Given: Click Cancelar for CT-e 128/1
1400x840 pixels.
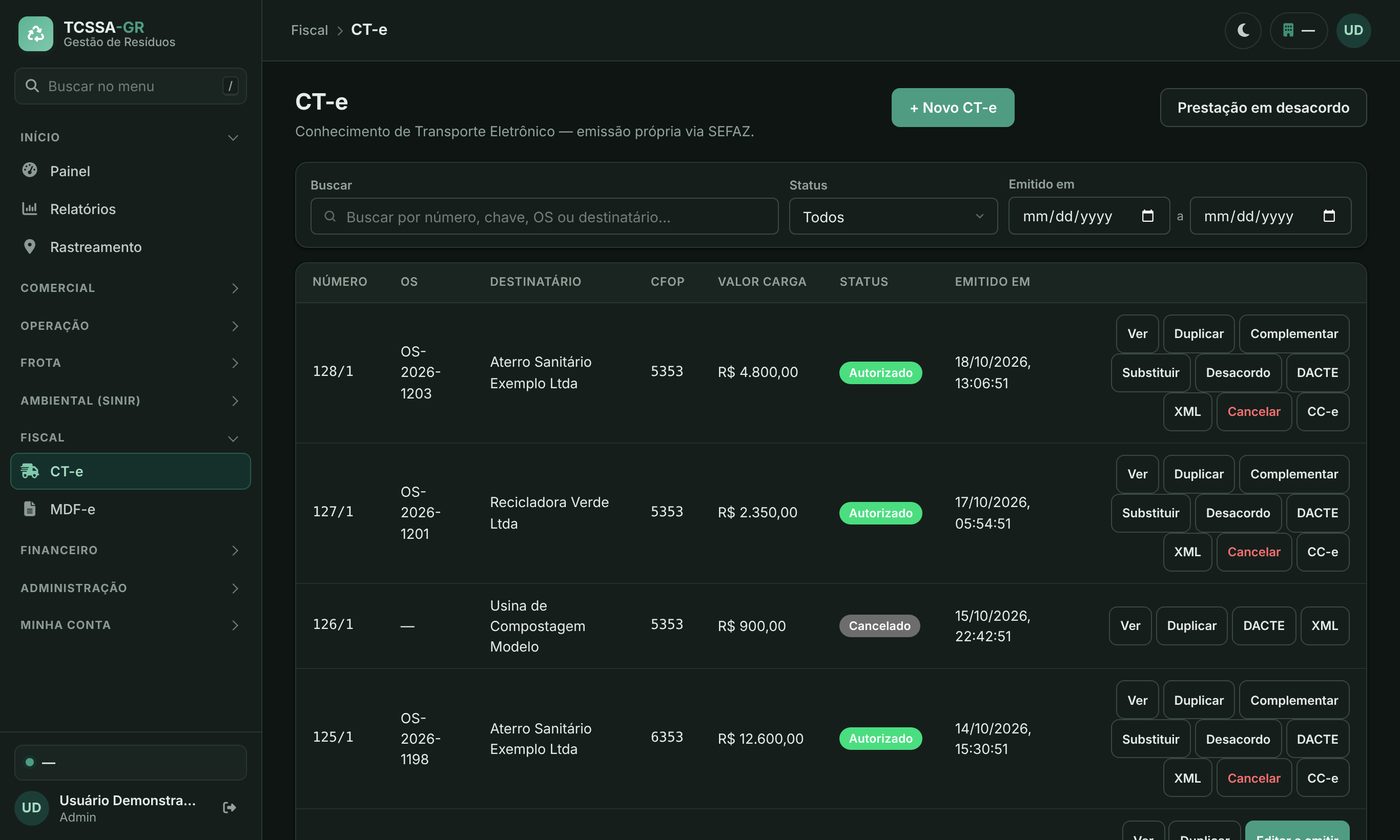Looking at the screenshot, I should click(1254, 411).
